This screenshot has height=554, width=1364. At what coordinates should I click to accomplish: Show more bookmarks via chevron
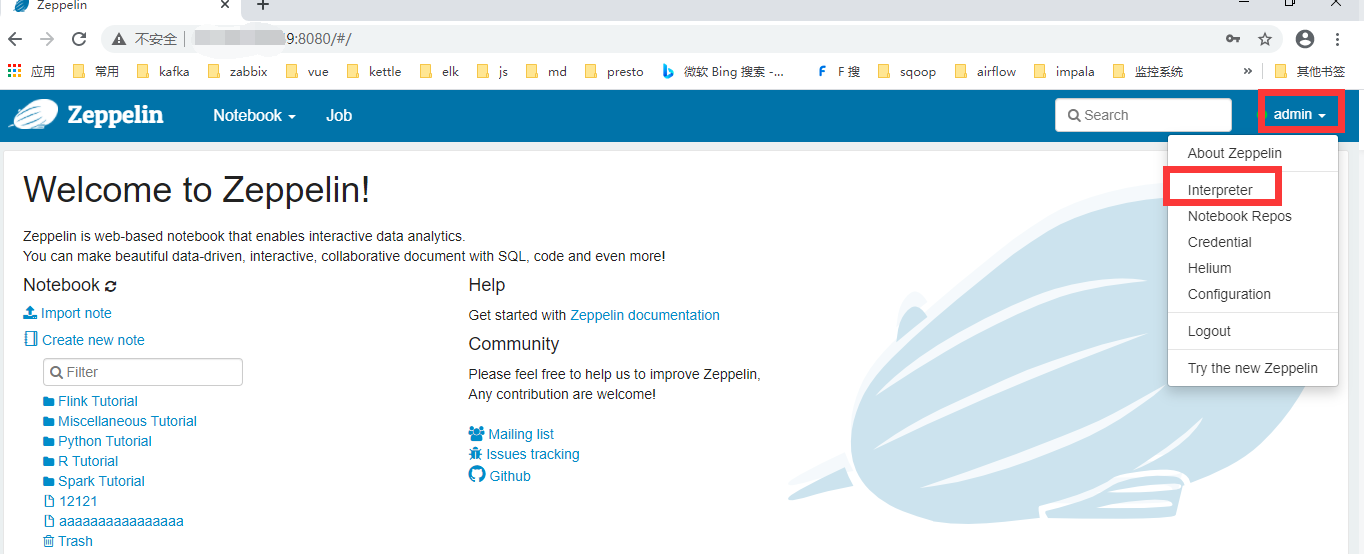point(1247,71)
